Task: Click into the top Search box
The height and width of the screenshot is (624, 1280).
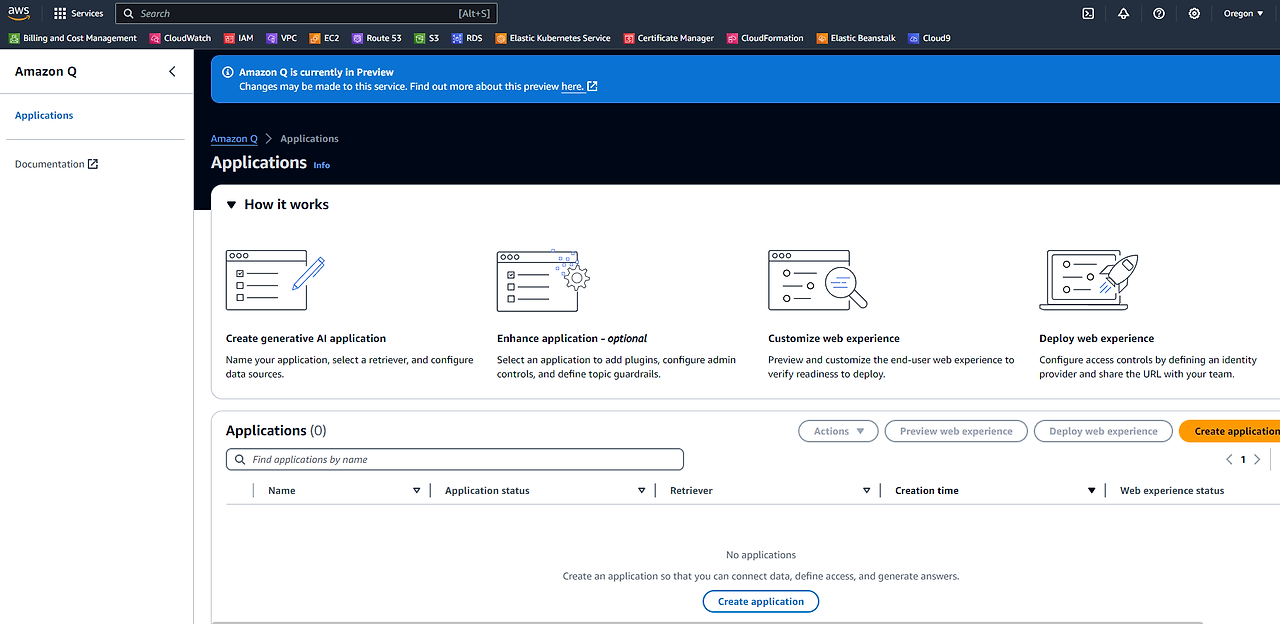Action: point(306,13)
